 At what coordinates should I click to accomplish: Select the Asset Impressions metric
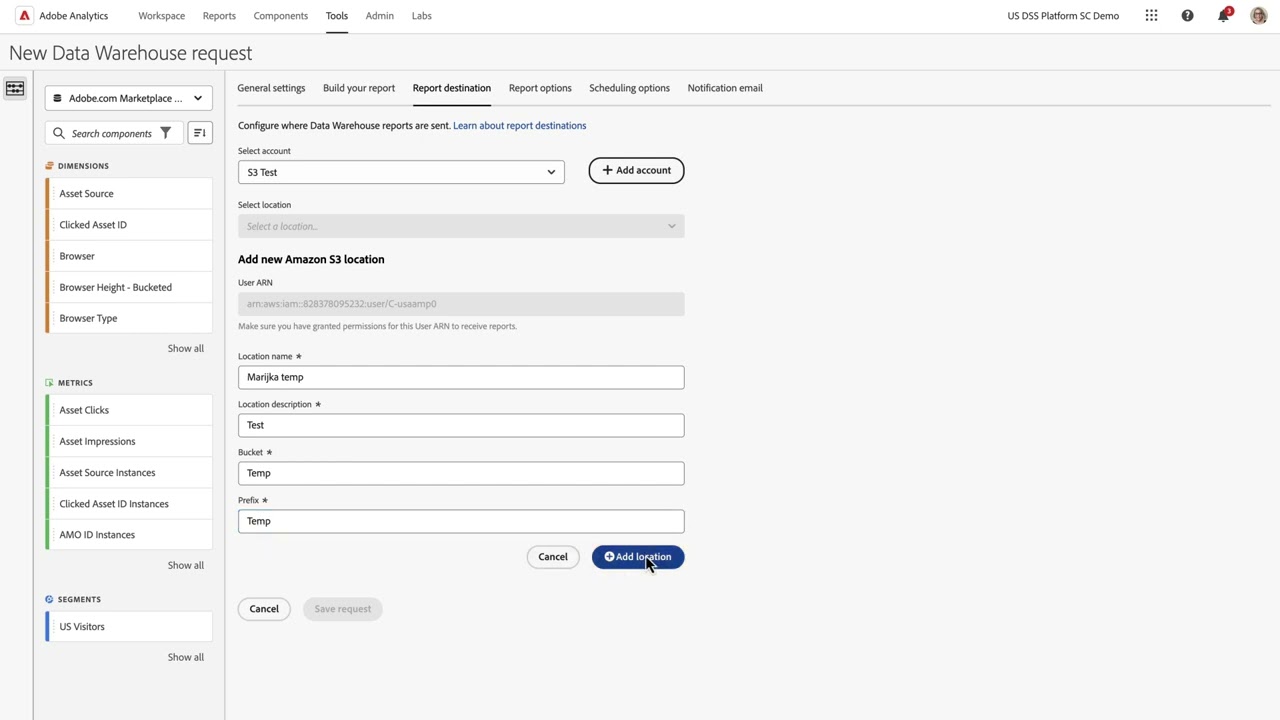point(129,441)
